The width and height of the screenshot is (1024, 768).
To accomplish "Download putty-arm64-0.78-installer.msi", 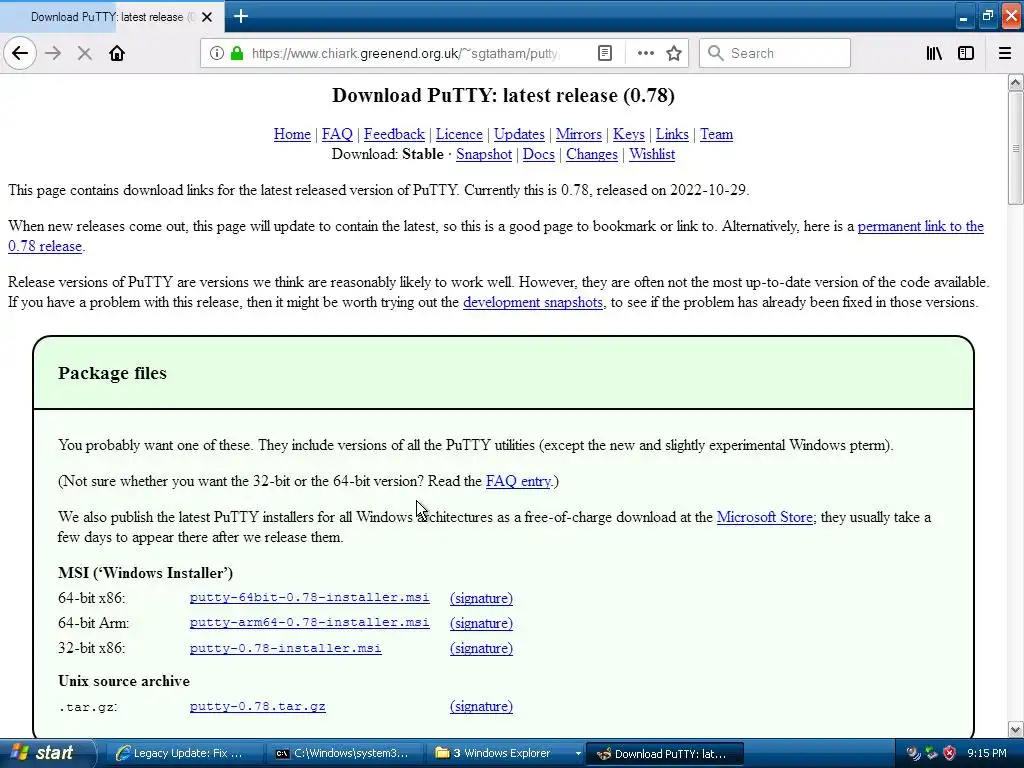I will (x=310, y=623).
